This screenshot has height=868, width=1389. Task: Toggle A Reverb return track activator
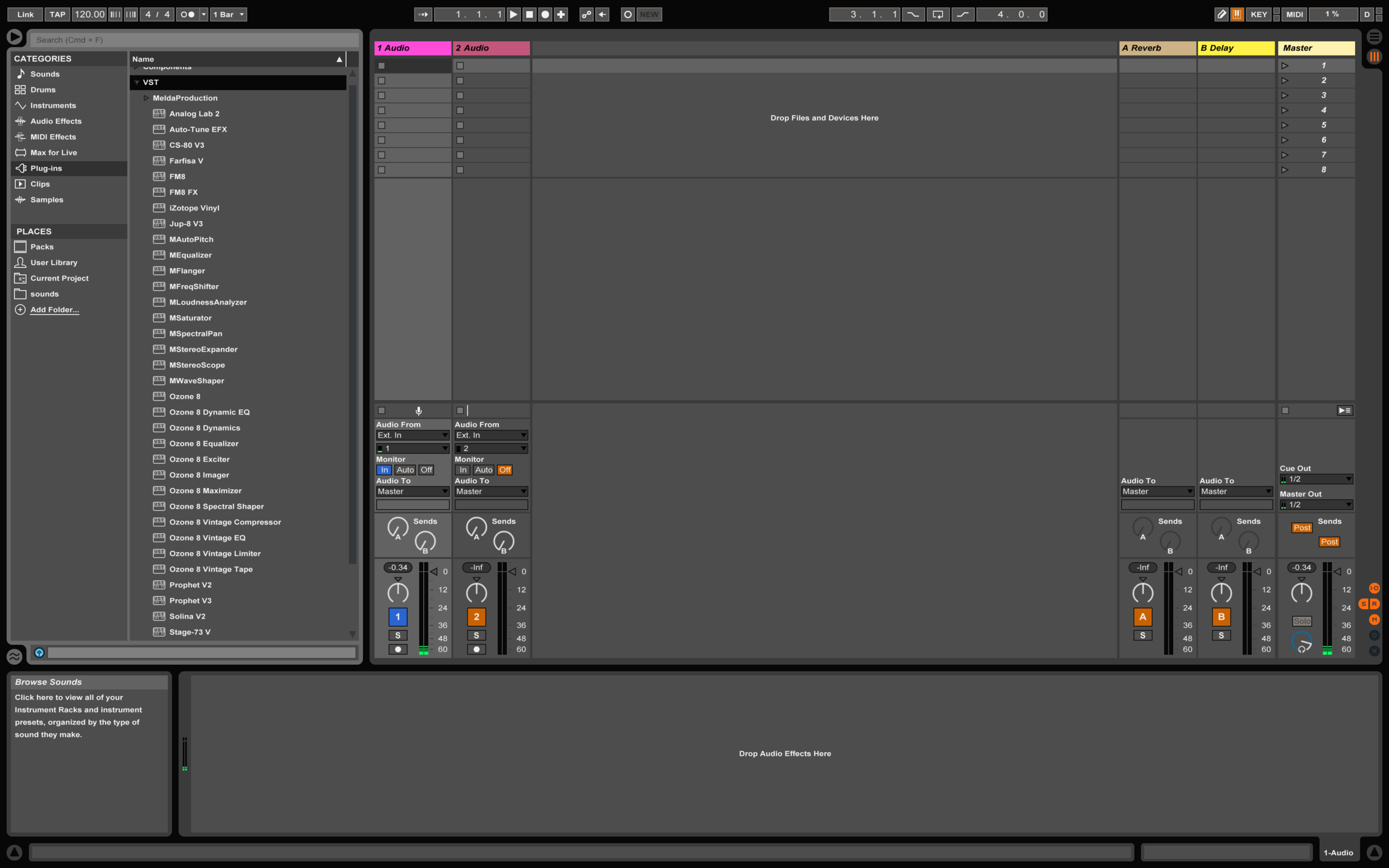click(x=1143, y=617)
